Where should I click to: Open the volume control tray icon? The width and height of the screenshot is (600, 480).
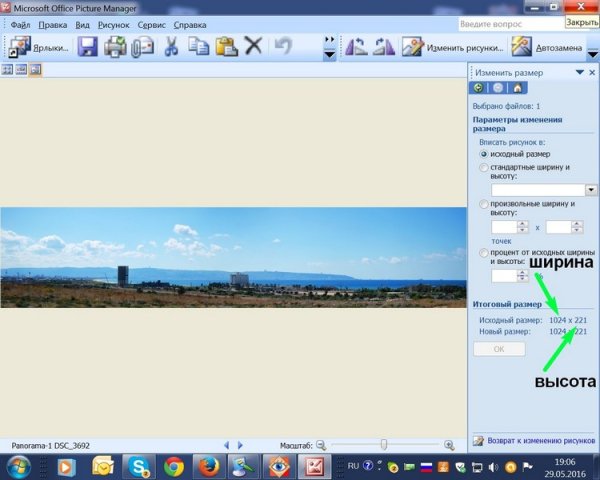coord(494,467)
